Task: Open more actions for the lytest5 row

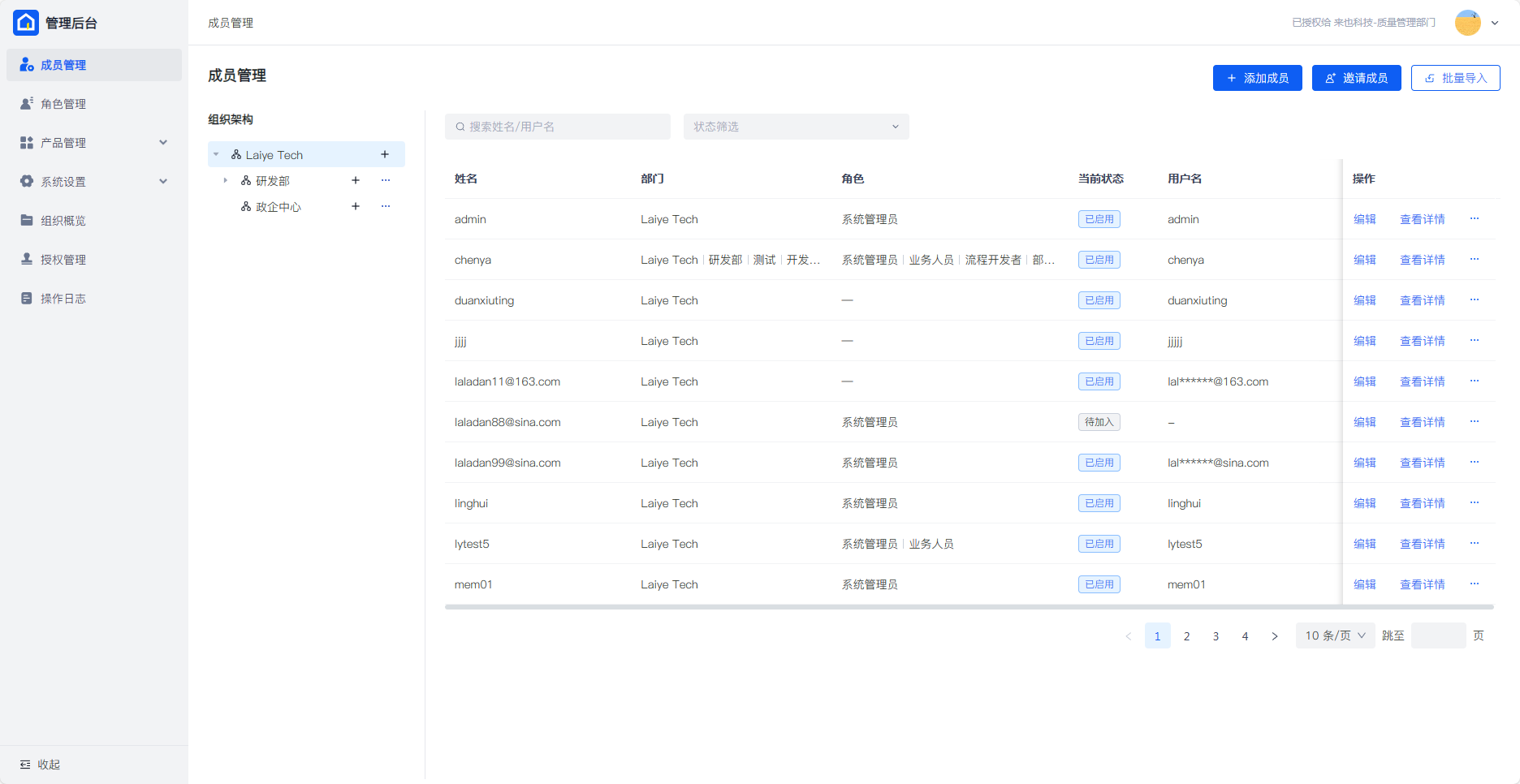Action: click(1475, 543)
